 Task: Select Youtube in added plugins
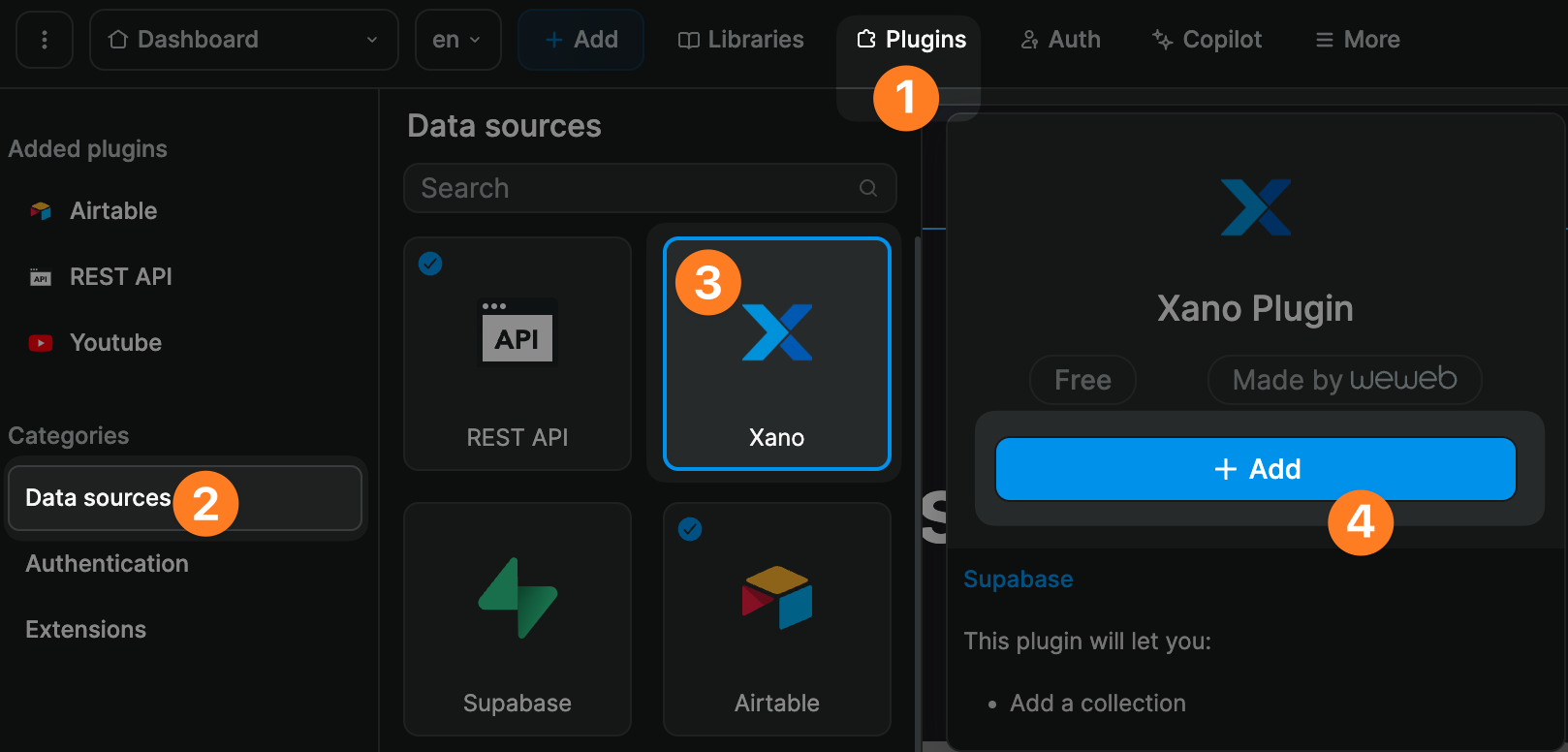(x=115, y=342)
